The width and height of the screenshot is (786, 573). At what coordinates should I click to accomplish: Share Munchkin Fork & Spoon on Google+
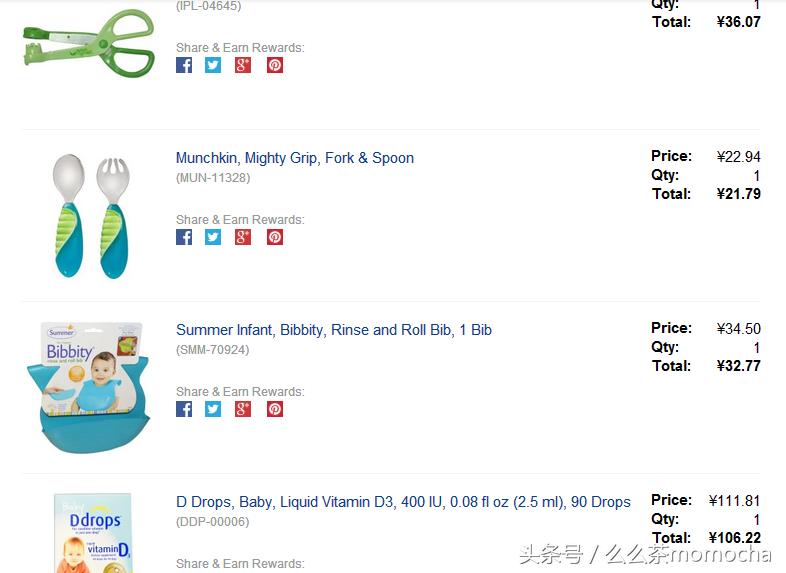coord(243,237)
